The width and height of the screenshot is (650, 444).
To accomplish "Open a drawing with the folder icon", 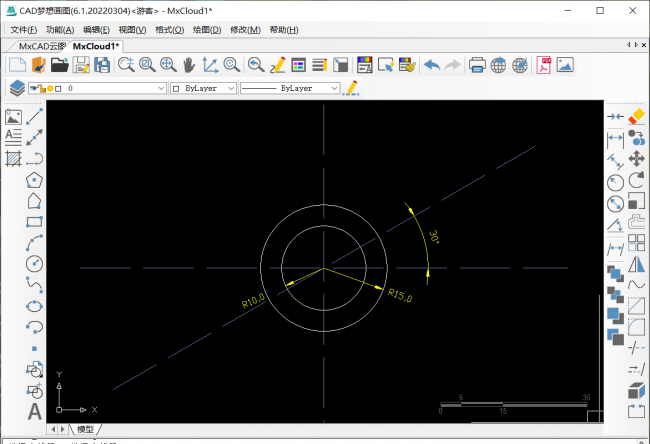I will pyautogui.click(x=60, y=65).
